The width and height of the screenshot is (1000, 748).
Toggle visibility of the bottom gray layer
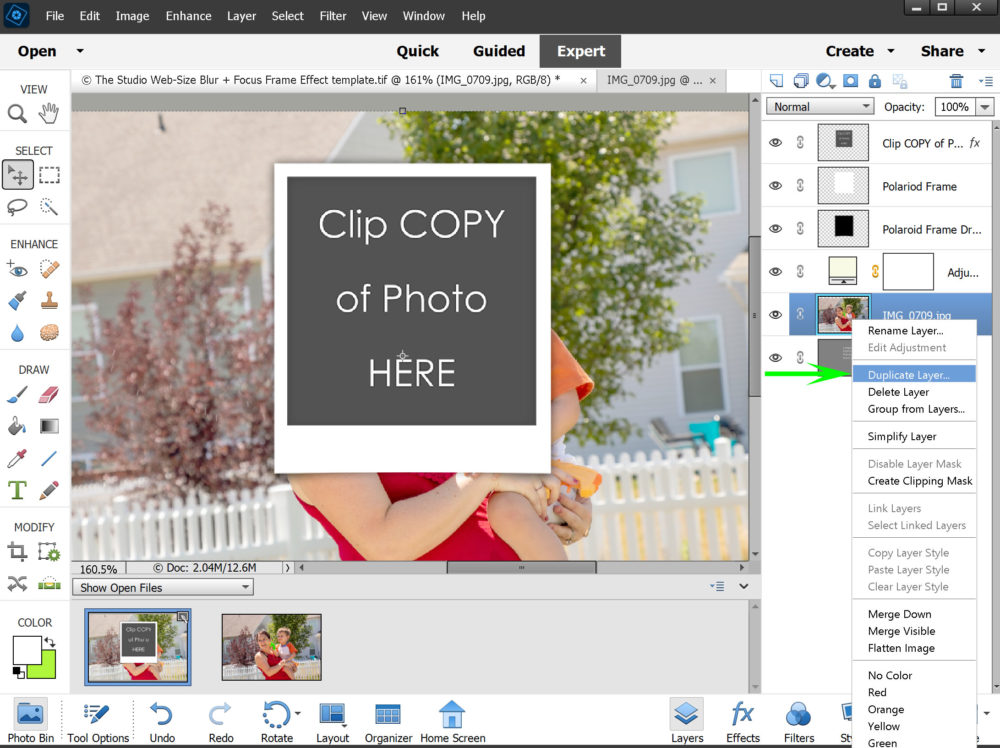(x=776, y=358)
